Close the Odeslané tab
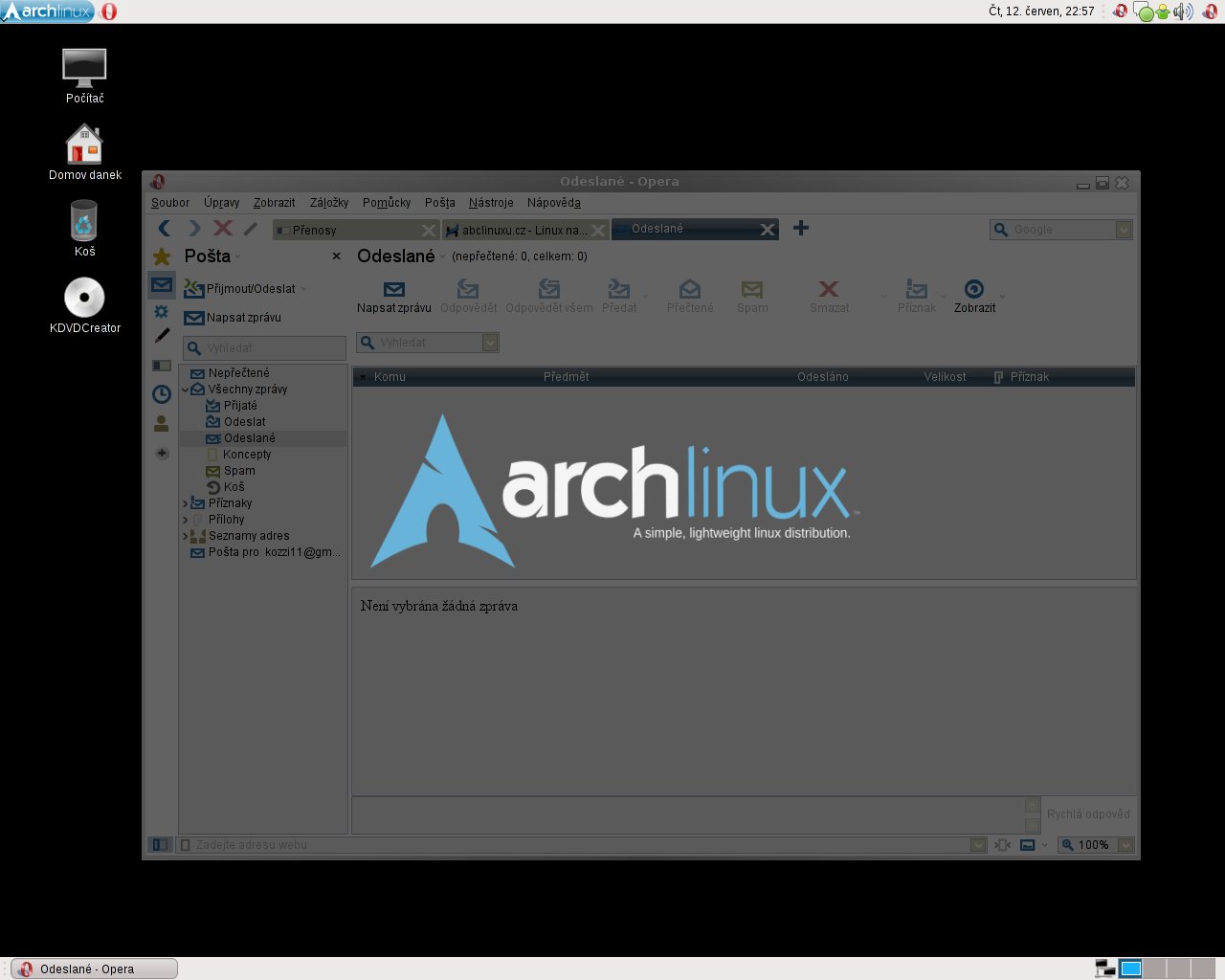This screenshot has width=1225, height=980. pyautogui.click(x=767, y=230)
